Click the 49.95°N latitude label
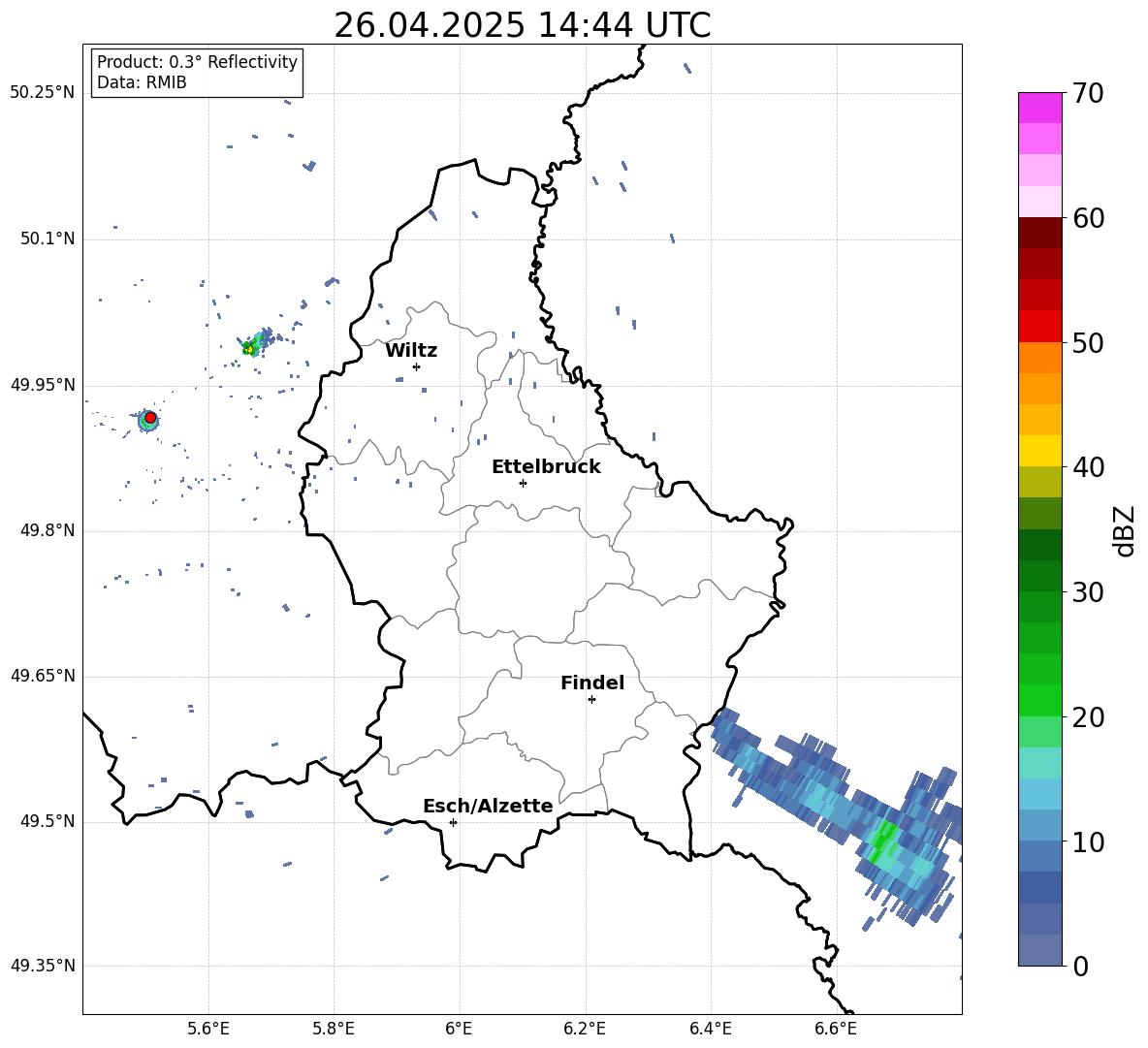 (x=43, y=385)
